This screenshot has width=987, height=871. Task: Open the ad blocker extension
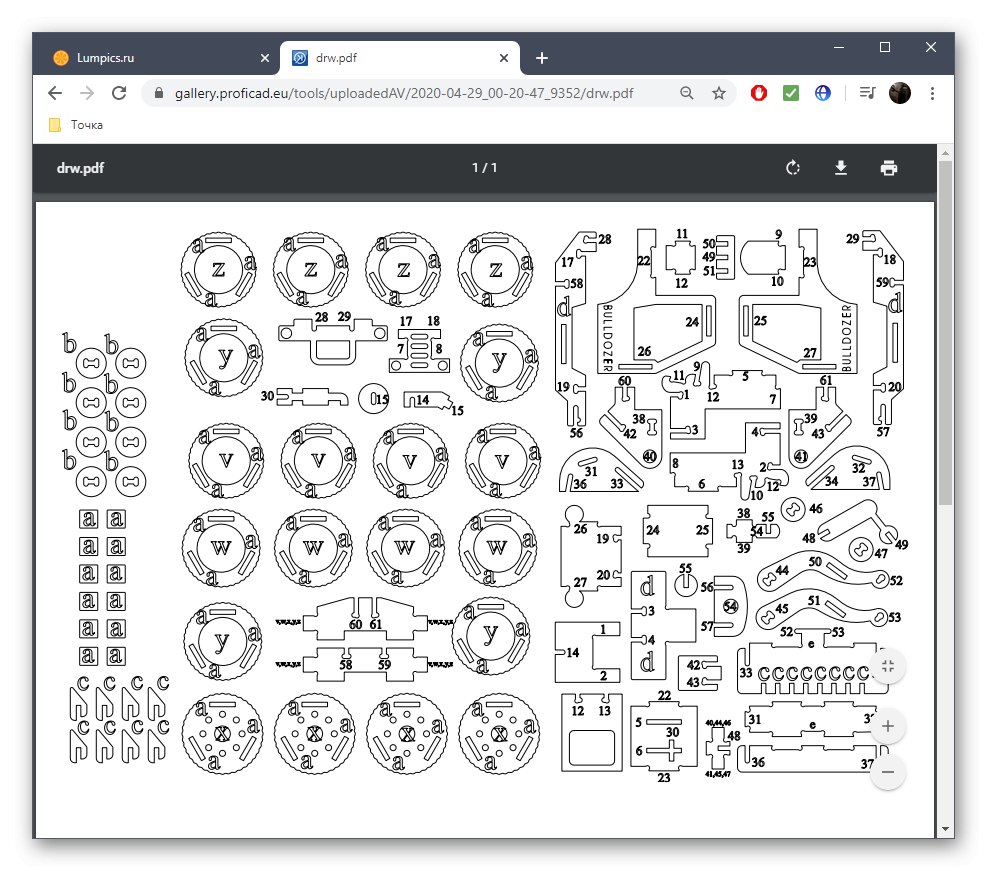coord(758,92)
